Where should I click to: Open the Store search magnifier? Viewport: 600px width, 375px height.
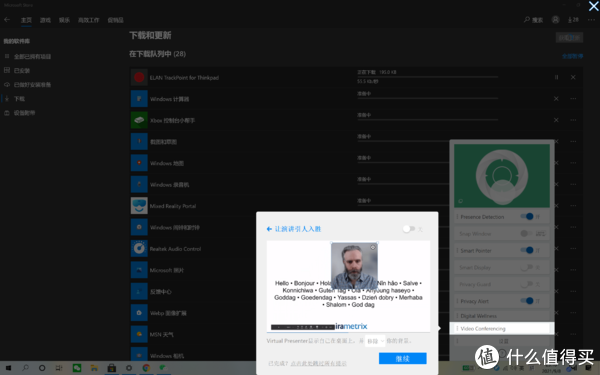[527, 20]
